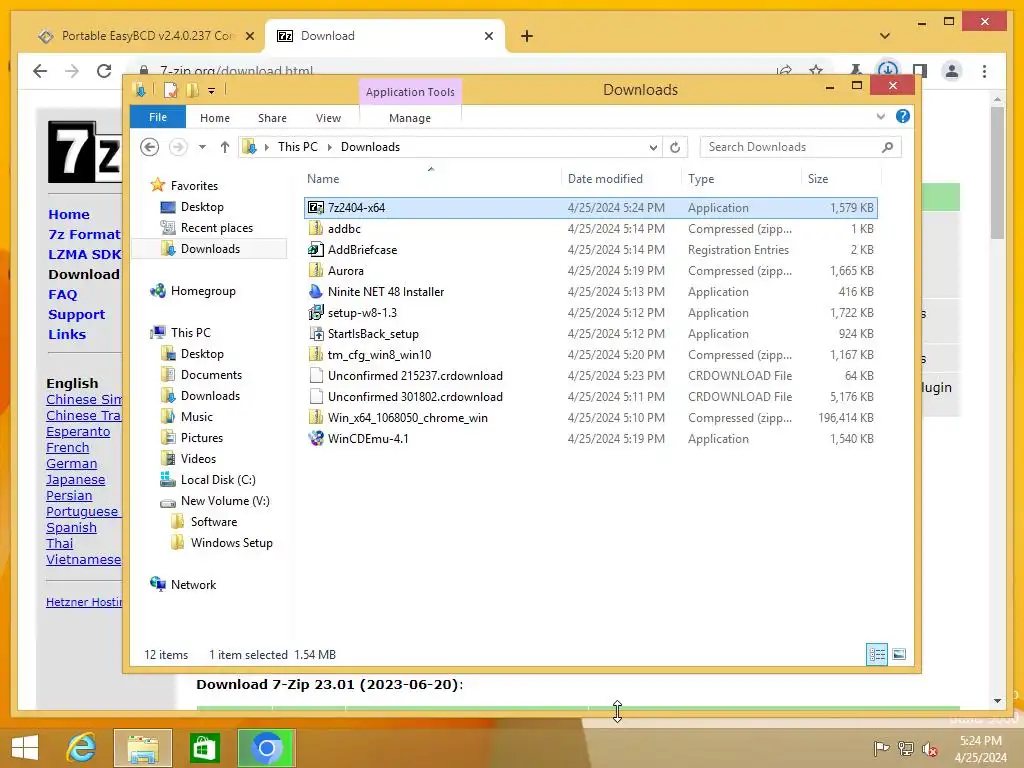The width and height of the screenshot is (1024, 768).
Task: Click the setup-w8-1.3 installer icon
Action: (316, 312)
